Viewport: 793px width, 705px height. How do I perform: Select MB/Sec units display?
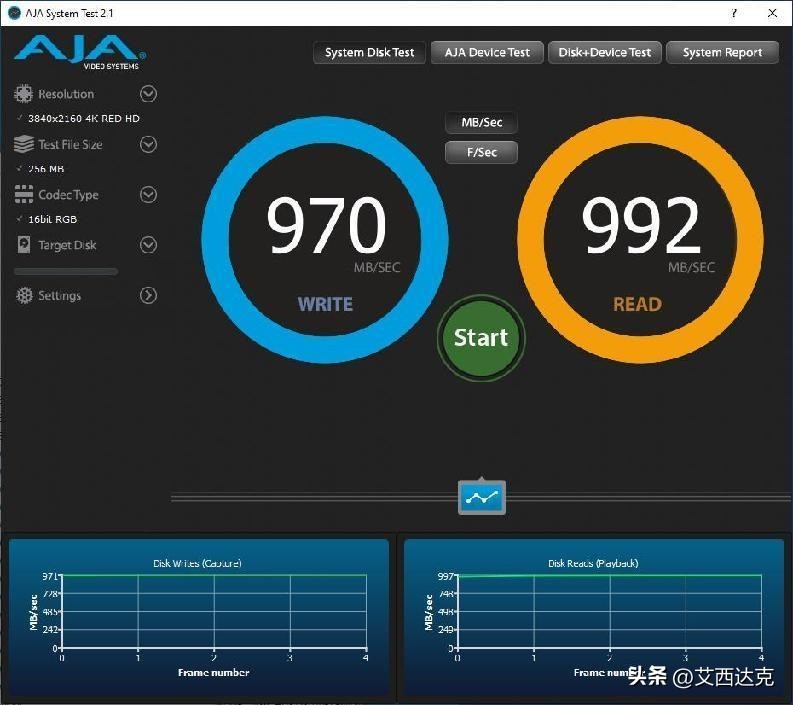(x=481, y=123)
